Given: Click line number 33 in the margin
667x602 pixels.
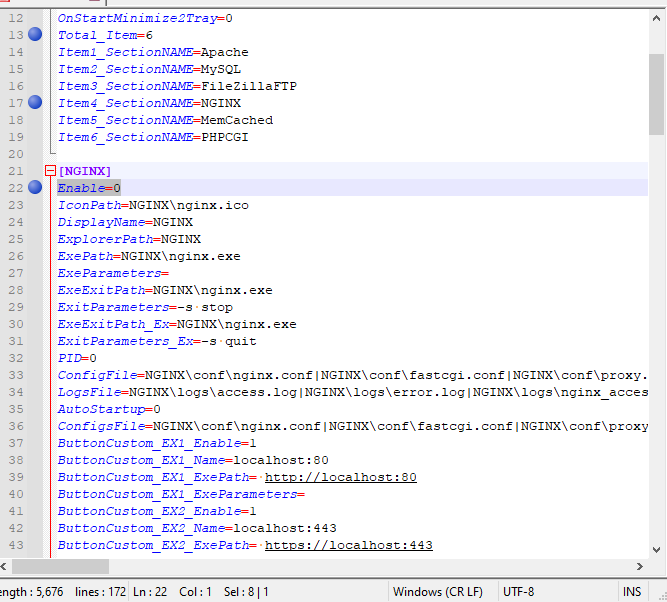Looking at the screenshot, I should pyautogui.click(x=16, y=375).
